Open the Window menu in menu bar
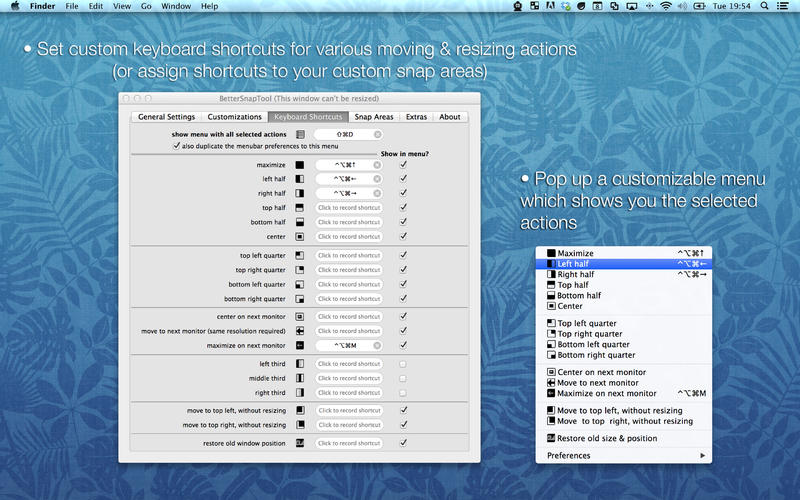Screen dimensions: 800x500 [176, 6]
